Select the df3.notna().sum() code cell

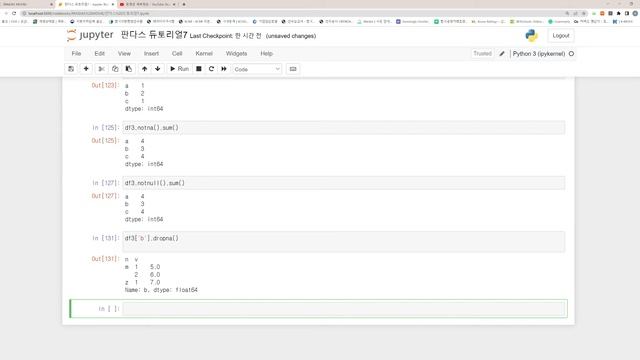point(344,127)
